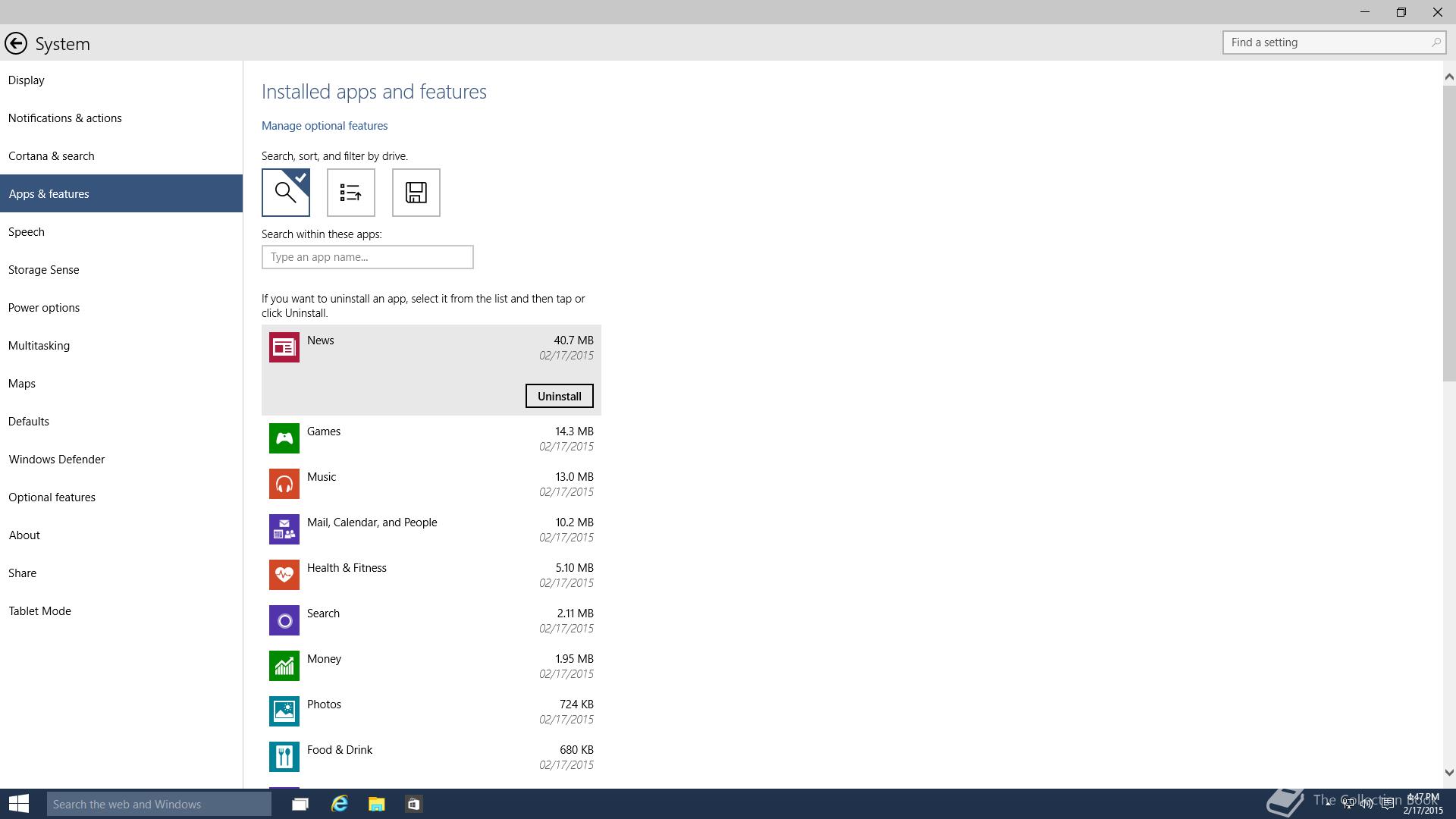The height and width of the screenshot is (819, 1456).
Task: Open Cortana & search settings
Action: (121, 156)
